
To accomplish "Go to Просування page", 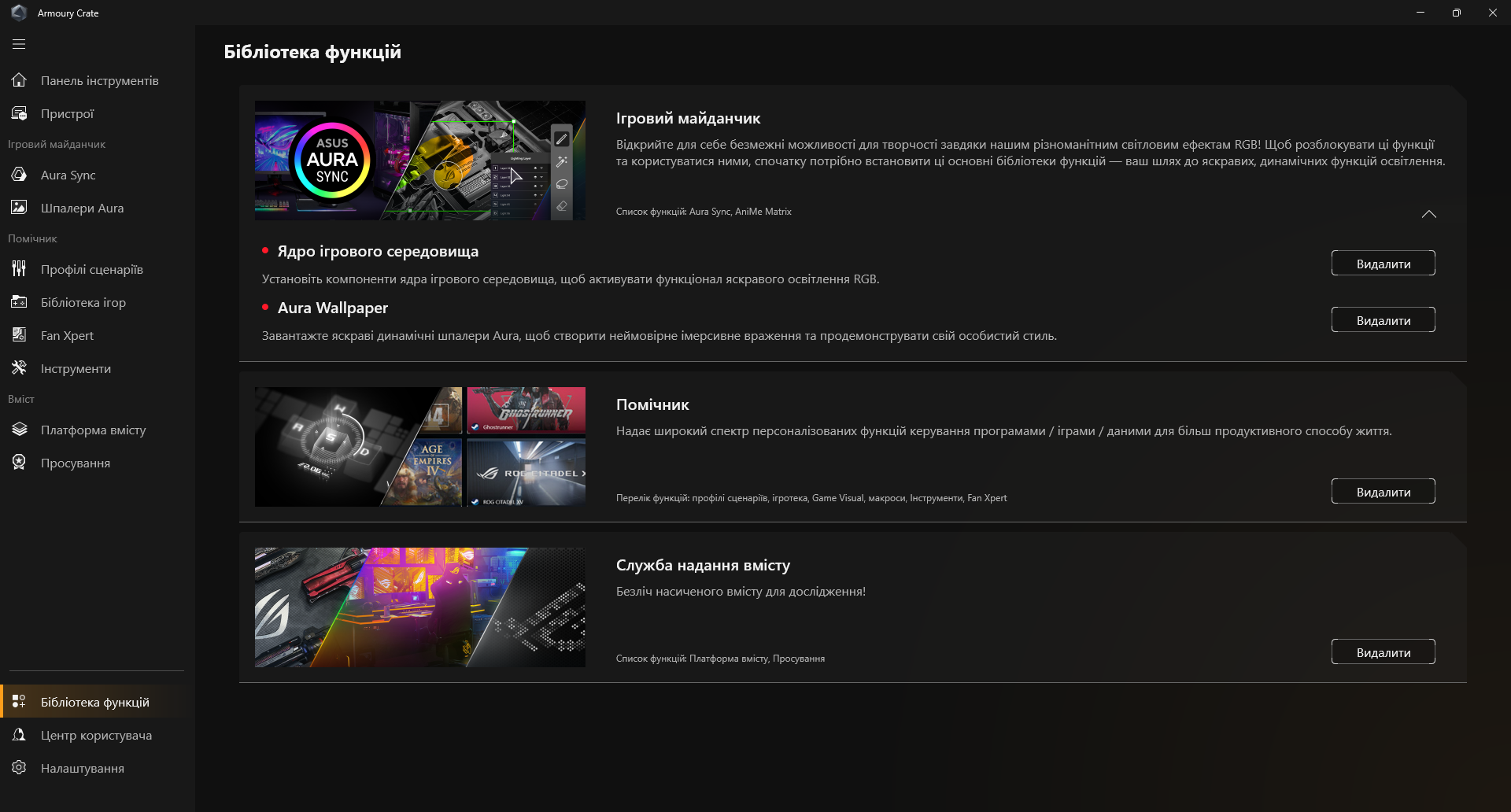I will [x=98, y=463].
